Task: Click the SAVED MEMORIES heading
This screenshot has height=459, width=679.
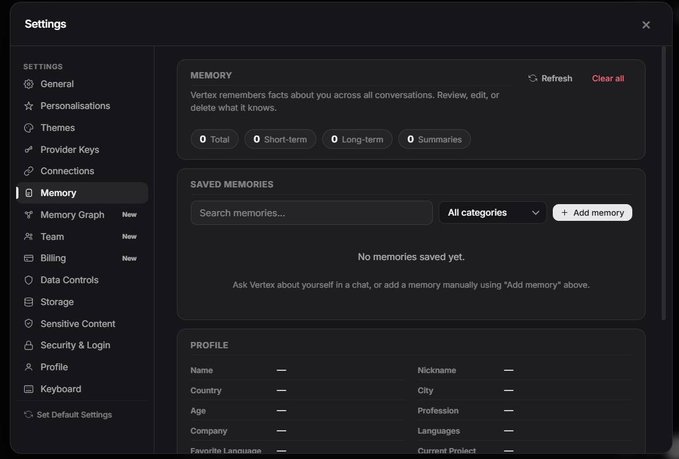Action: point(232,184)
